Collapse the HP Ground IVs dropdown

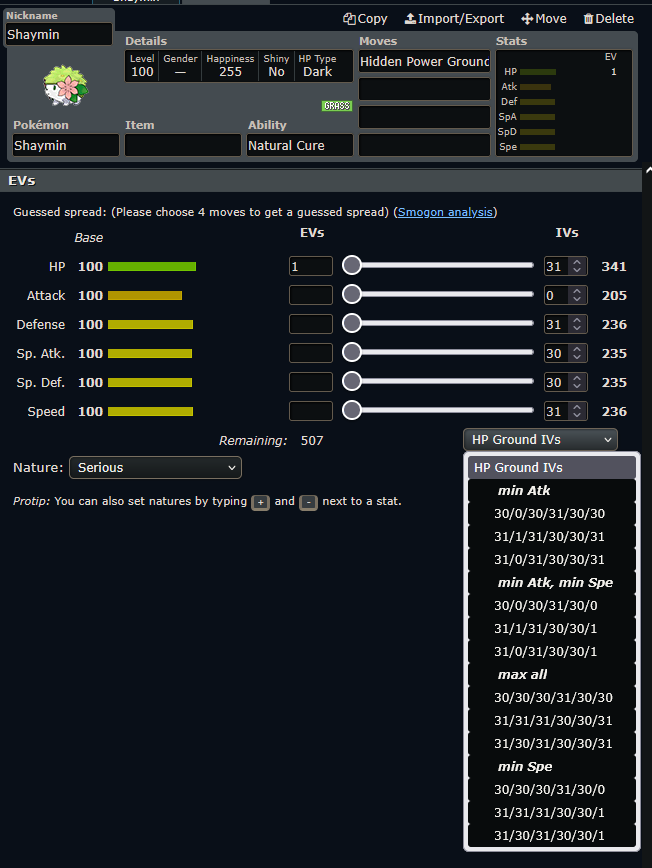(x=540, y=439)
